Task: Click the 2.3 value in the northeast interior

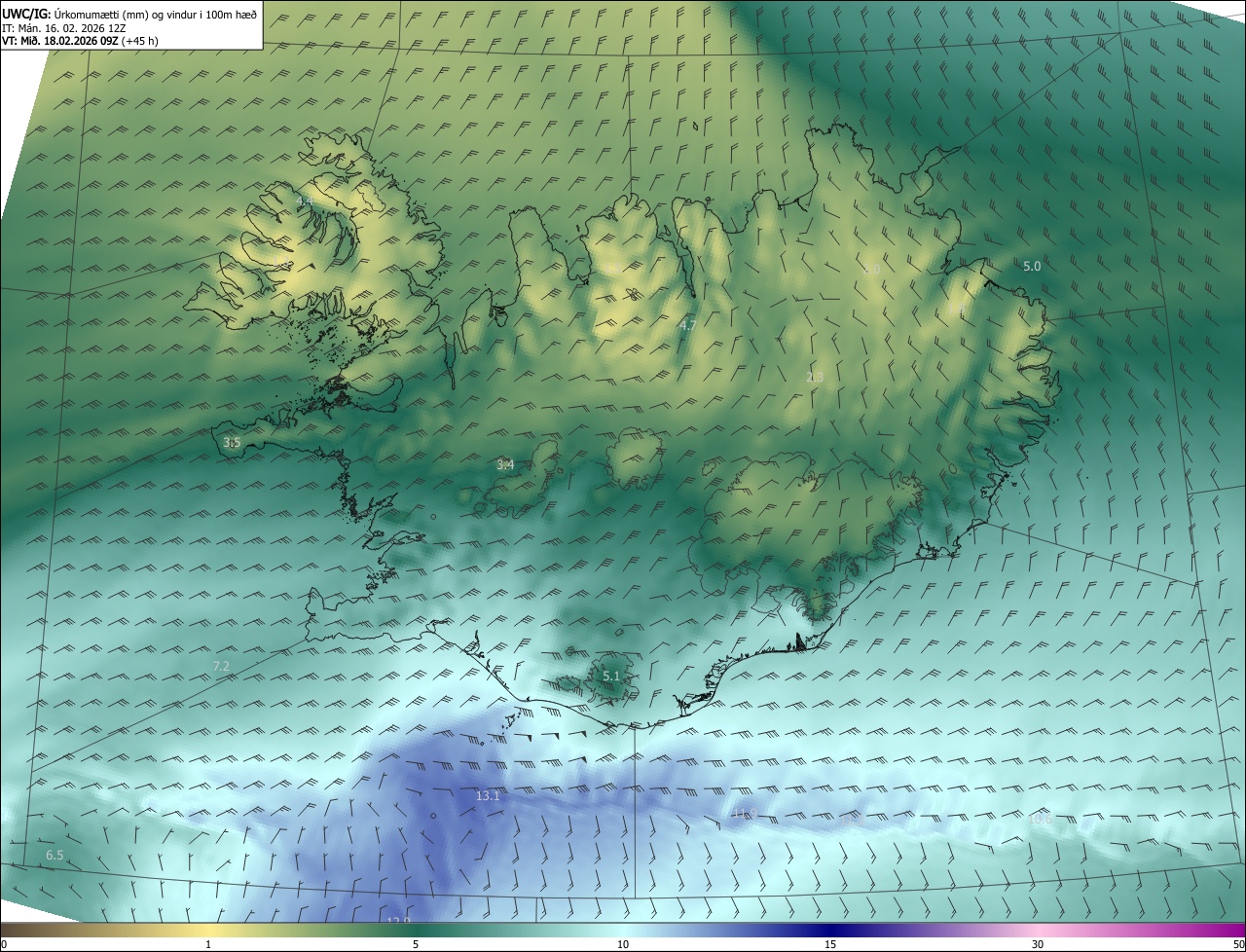Action: [x=815, y=377]
